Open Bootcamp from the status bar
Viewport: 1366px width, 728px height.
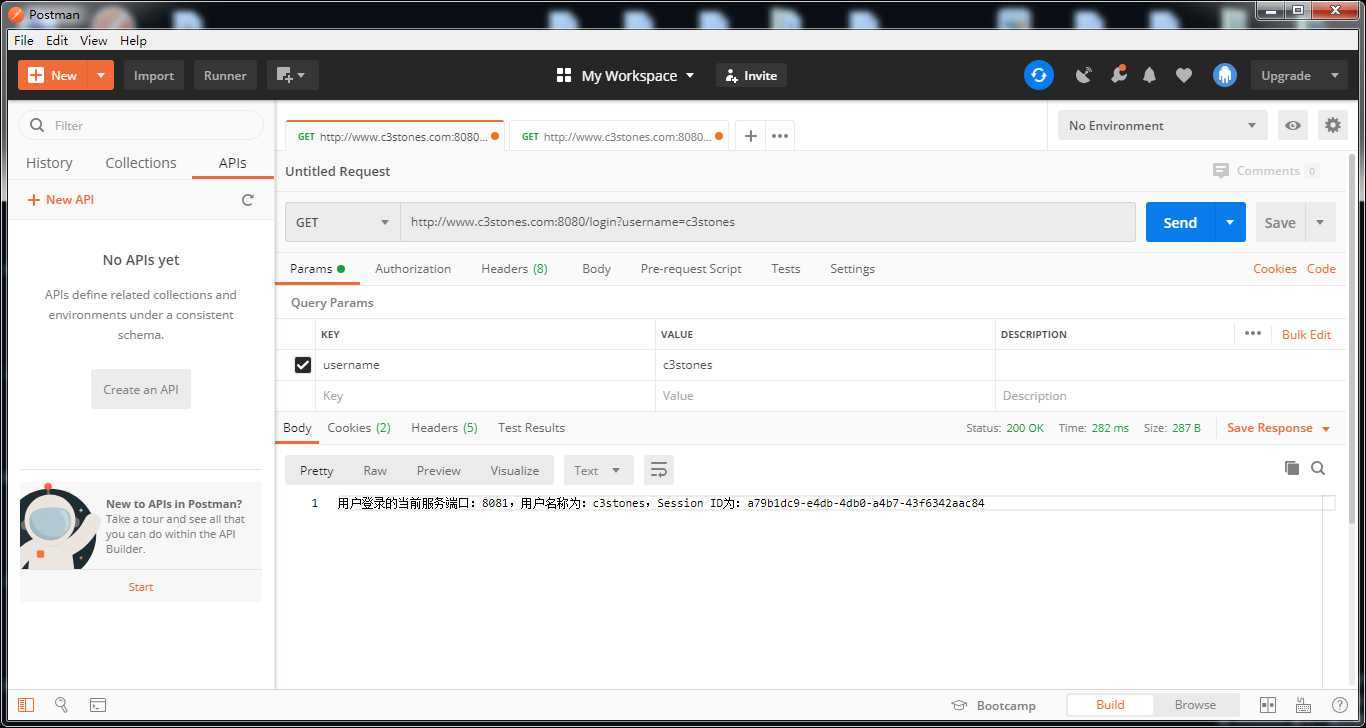tap(993, 705)
